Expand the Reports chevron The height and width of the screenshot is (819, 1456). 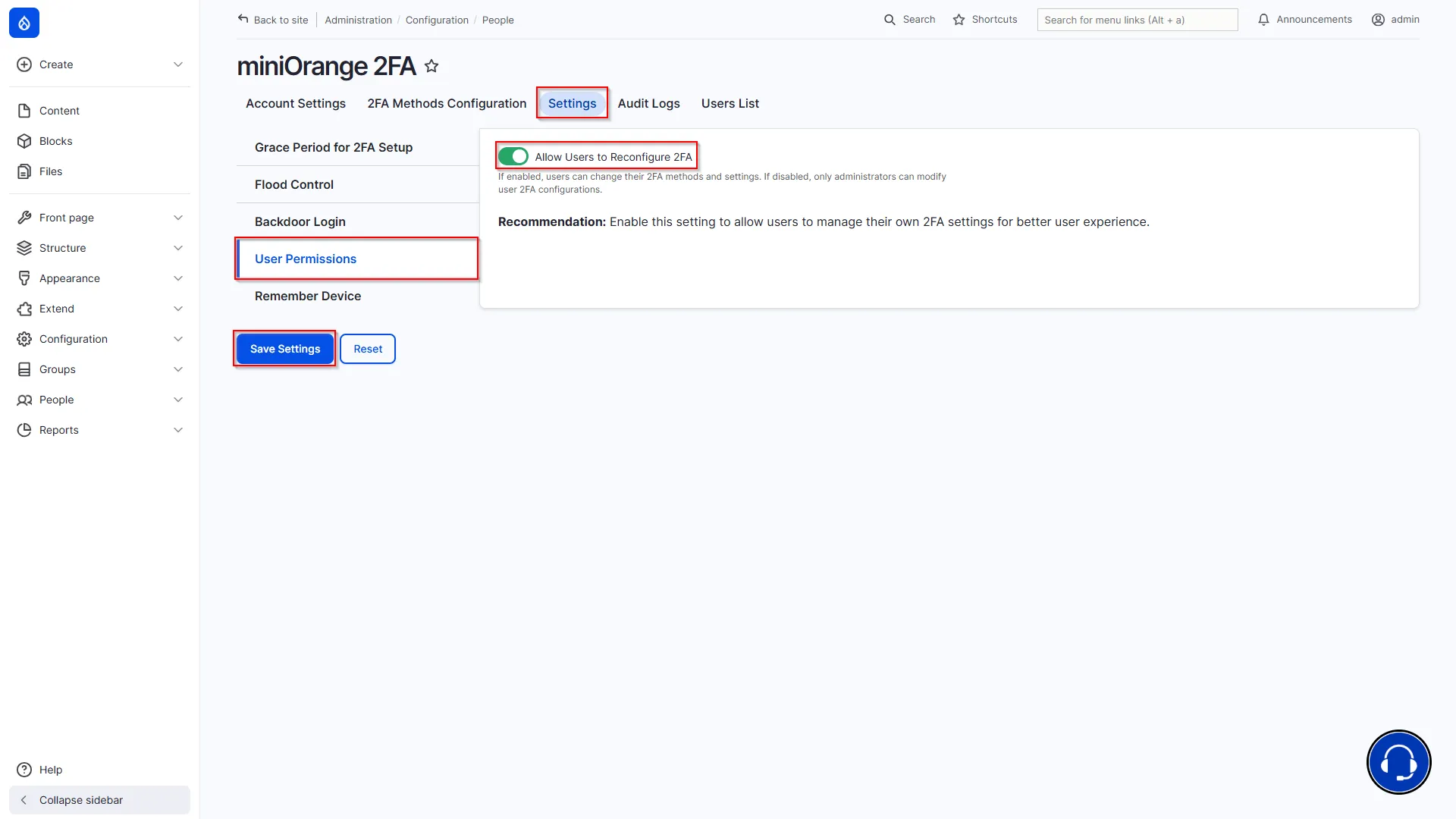pos(178,430)
